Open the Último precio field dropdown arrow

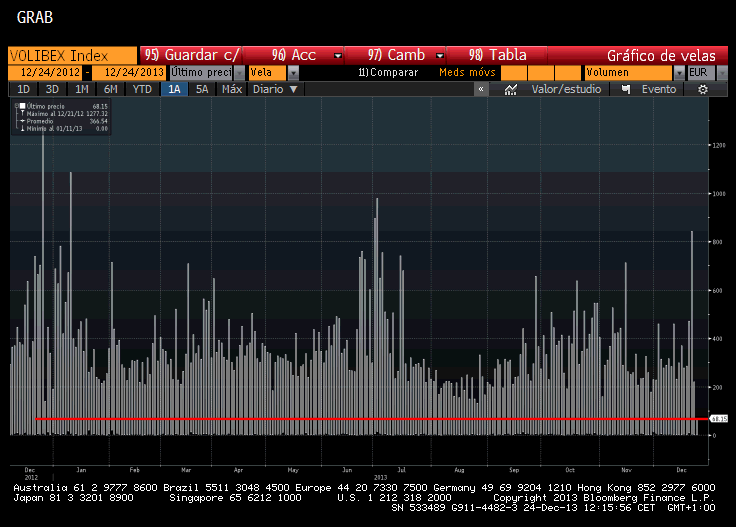(239, 73)
